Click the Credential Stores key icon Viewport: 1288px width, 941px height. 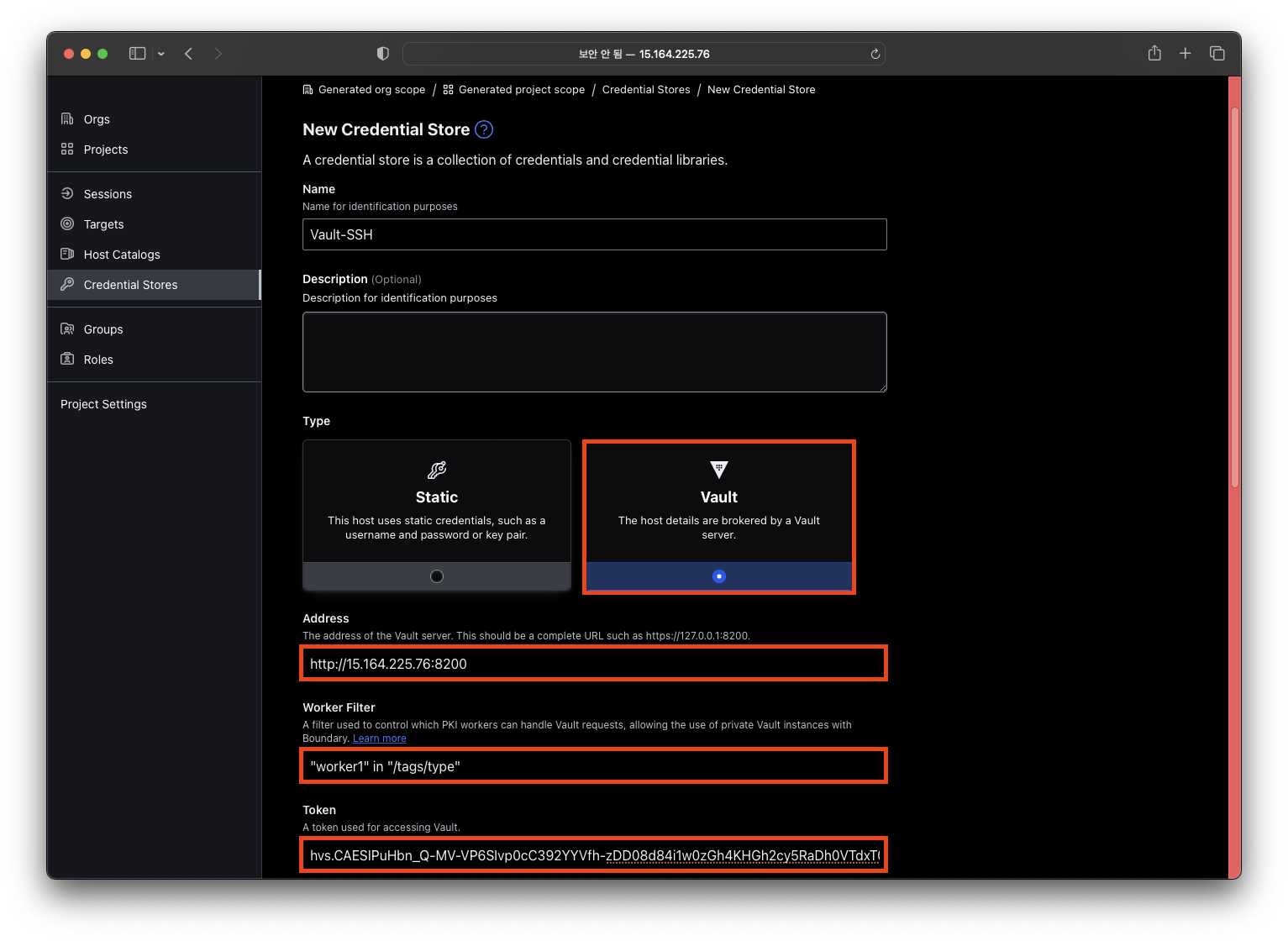click(x=67, y=284)
